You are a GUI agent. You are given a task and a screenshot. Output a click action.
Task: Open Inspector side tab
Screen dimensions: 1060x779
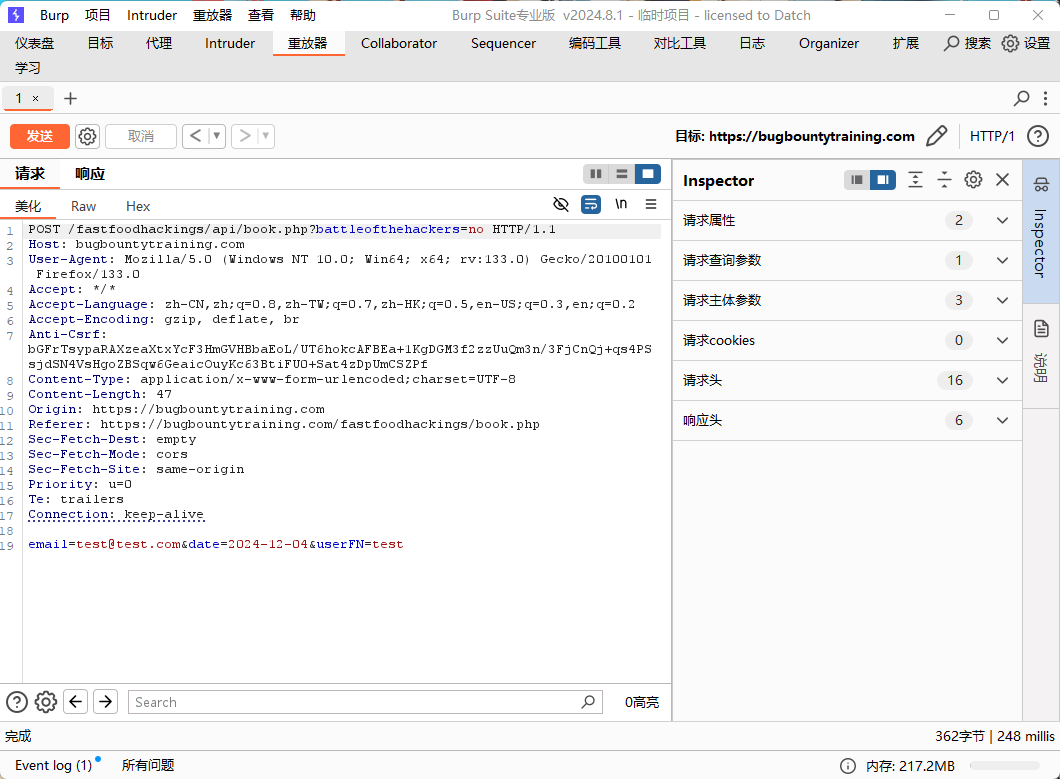pyautogui.click(x=1041, y=231)
